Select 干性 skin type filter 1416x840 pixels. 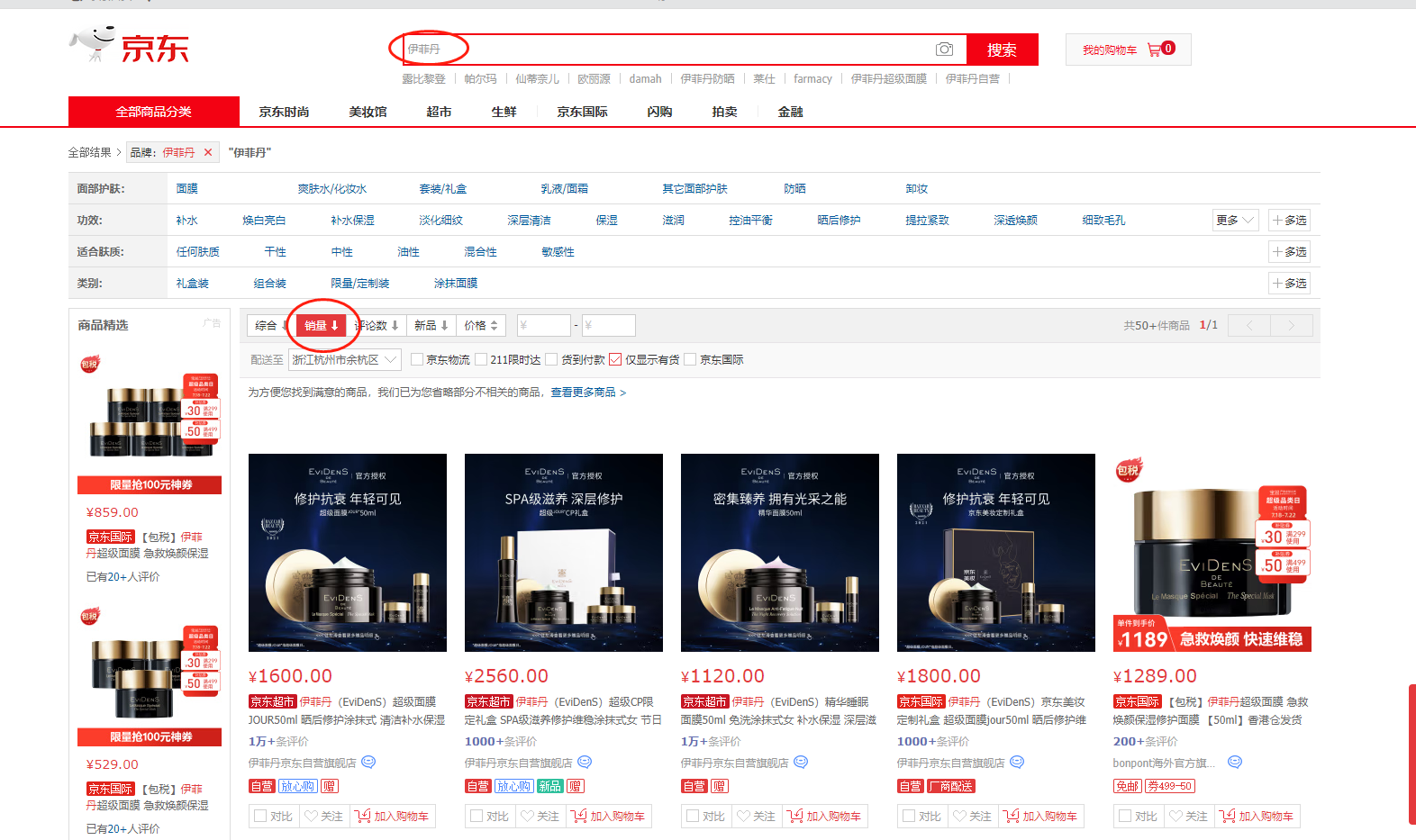point(276,252)
